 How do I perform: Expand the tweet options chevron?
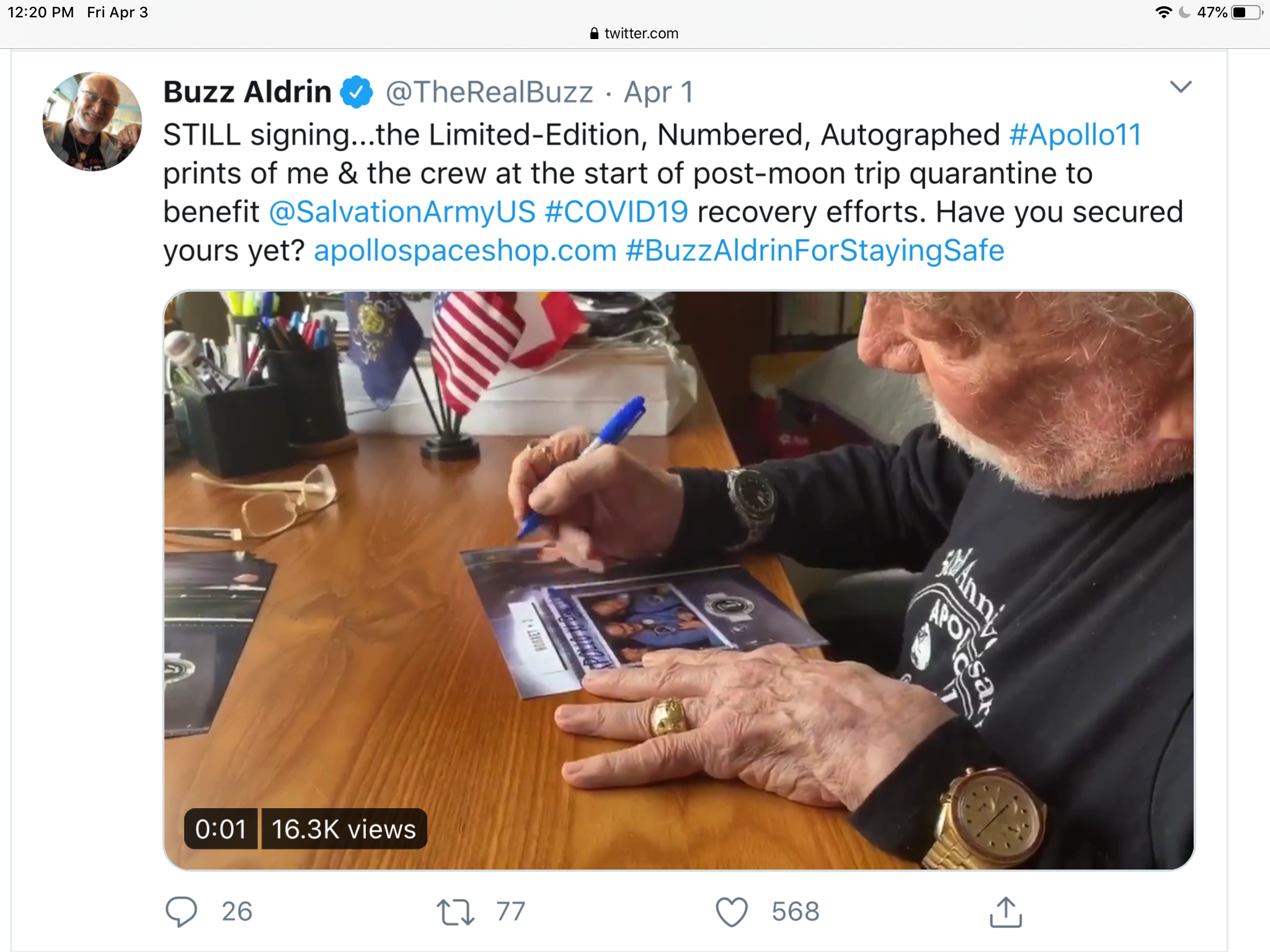click(1181, 87)
